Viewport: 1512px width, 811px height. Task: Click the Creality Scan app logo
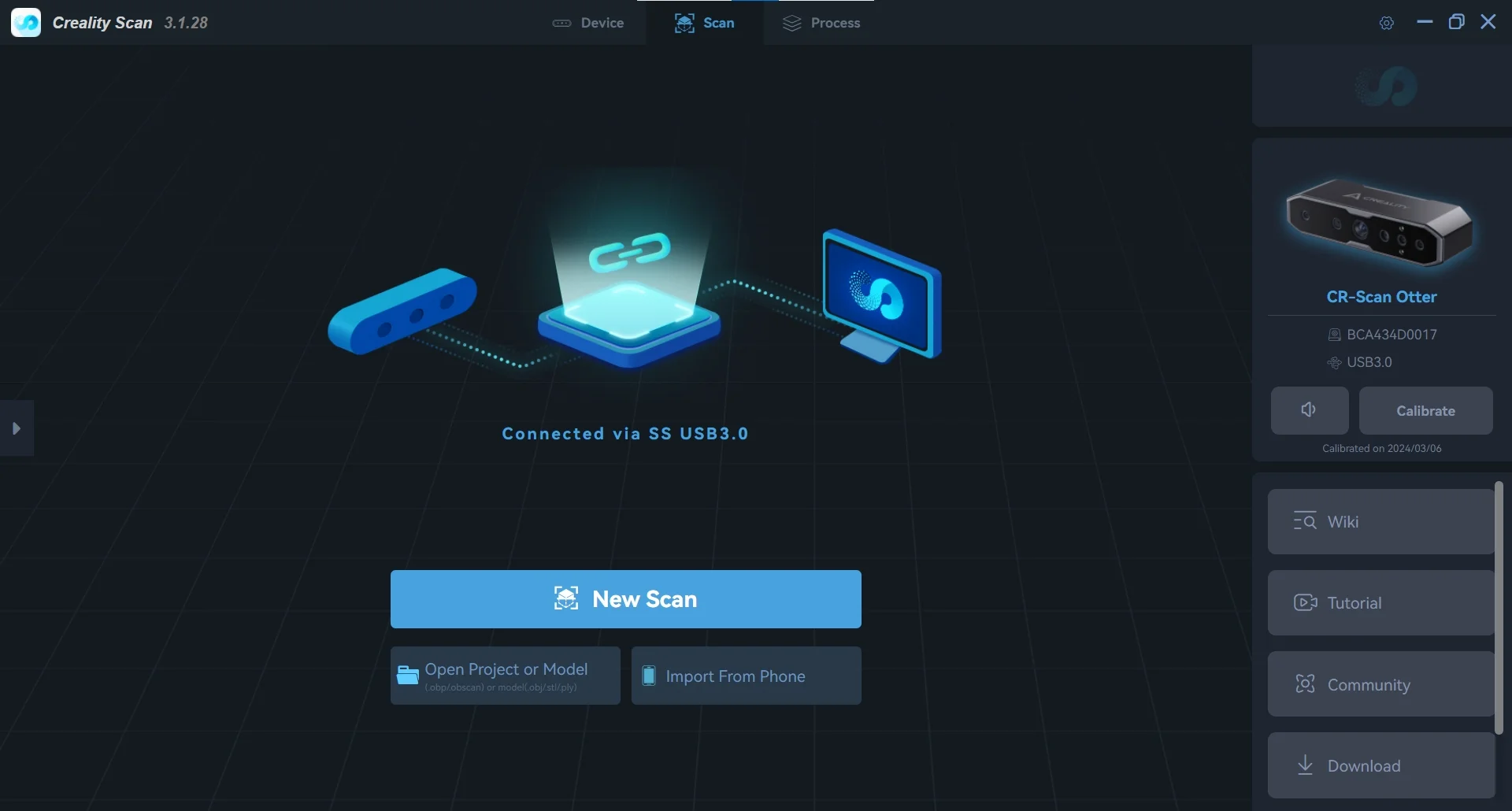tap(26, 23)
